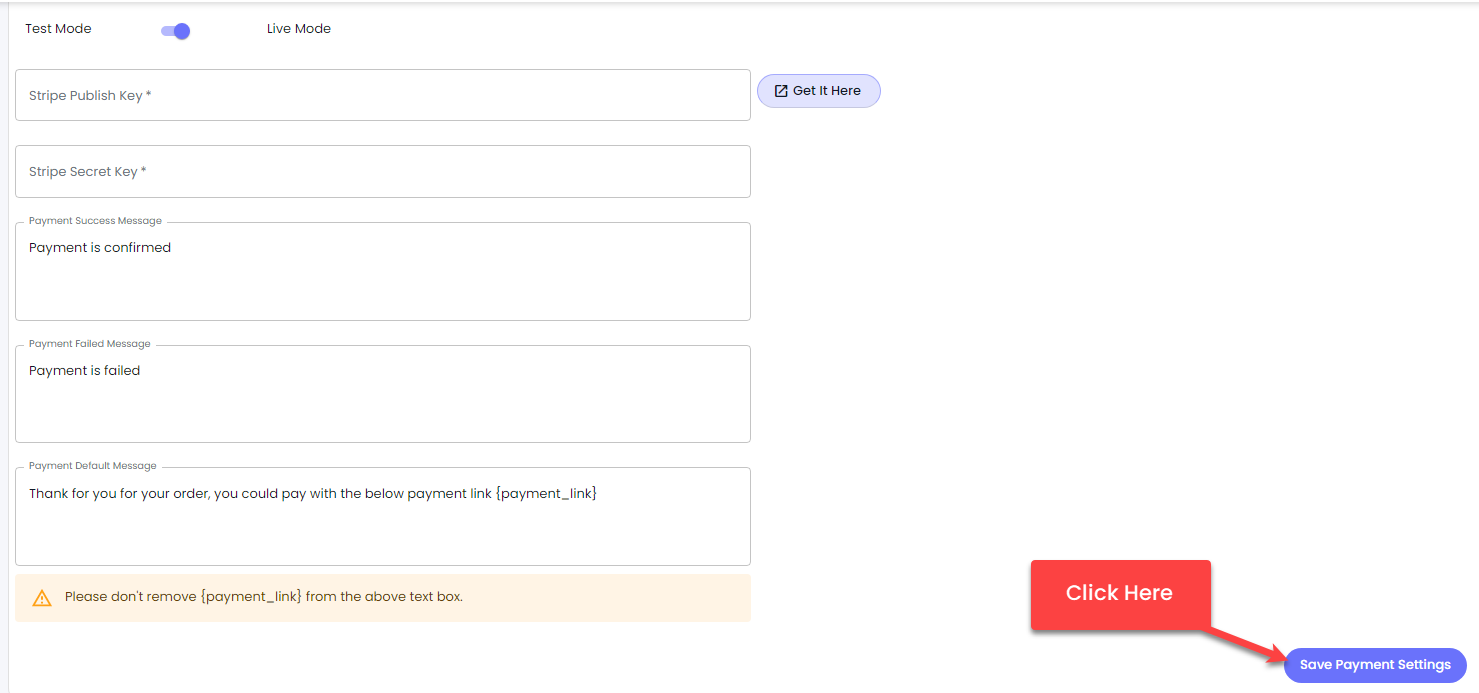The height and width of the screenshot is (693, 1479).
Task: Focus the Stripe Secret Key field
Action: [383, 171]
